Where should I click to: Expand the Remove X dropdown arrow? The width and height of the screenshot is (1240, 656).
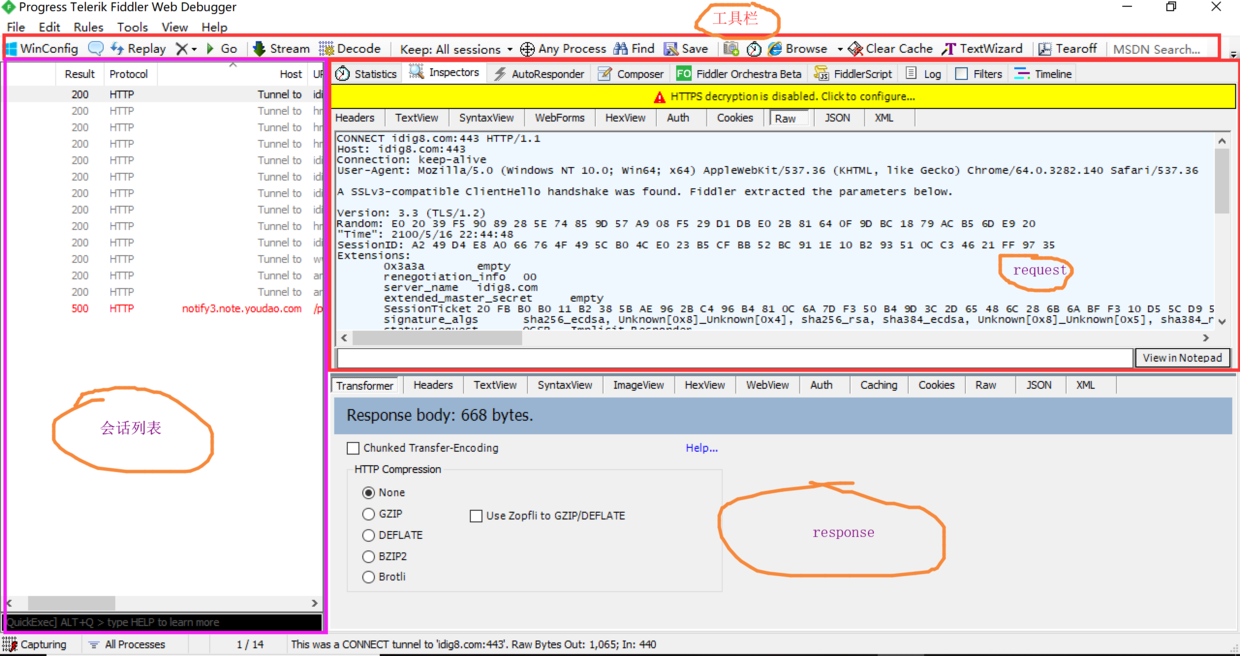[194, 49]
